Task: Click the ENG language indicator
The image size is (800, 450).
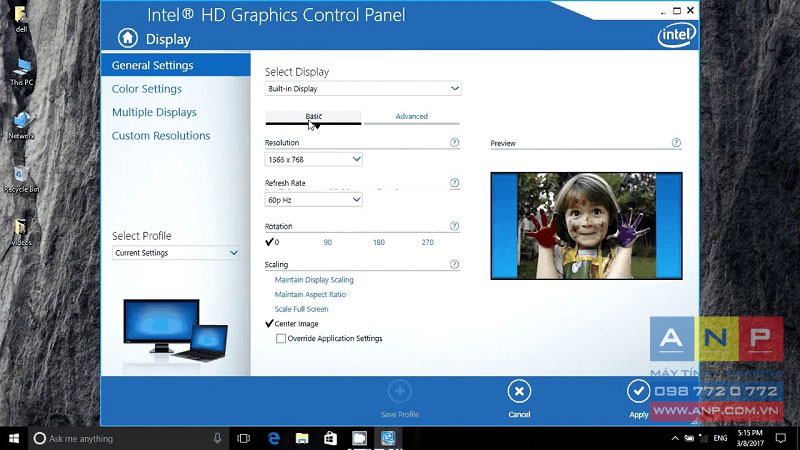Action: pos(720,438)
